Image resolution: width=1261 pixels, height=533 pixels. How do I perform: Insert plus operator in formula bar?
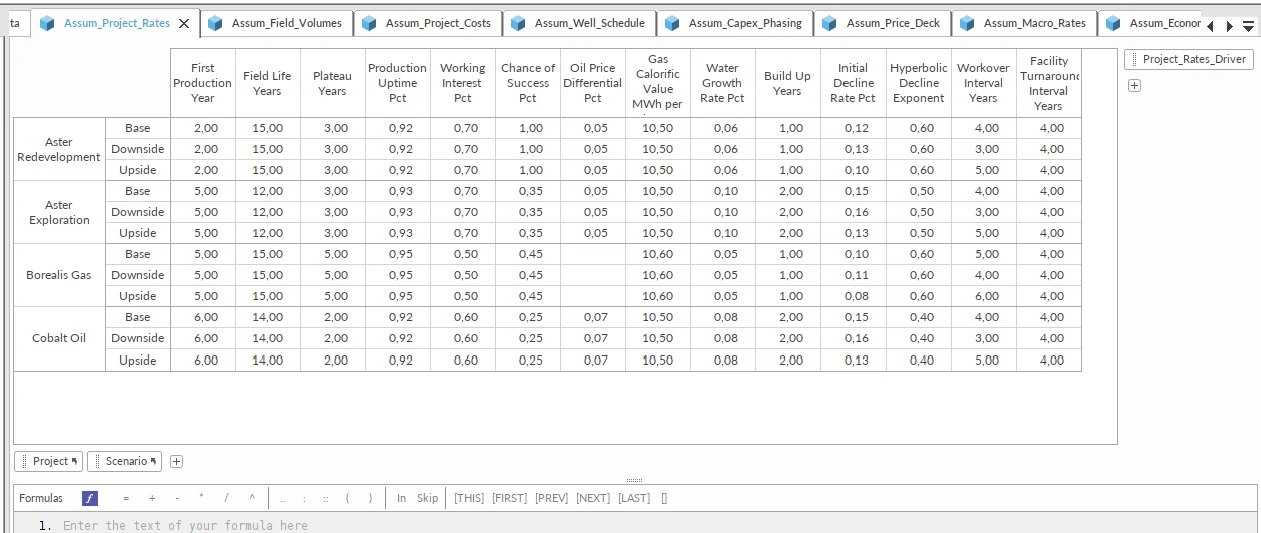click(x=152, y=498)
